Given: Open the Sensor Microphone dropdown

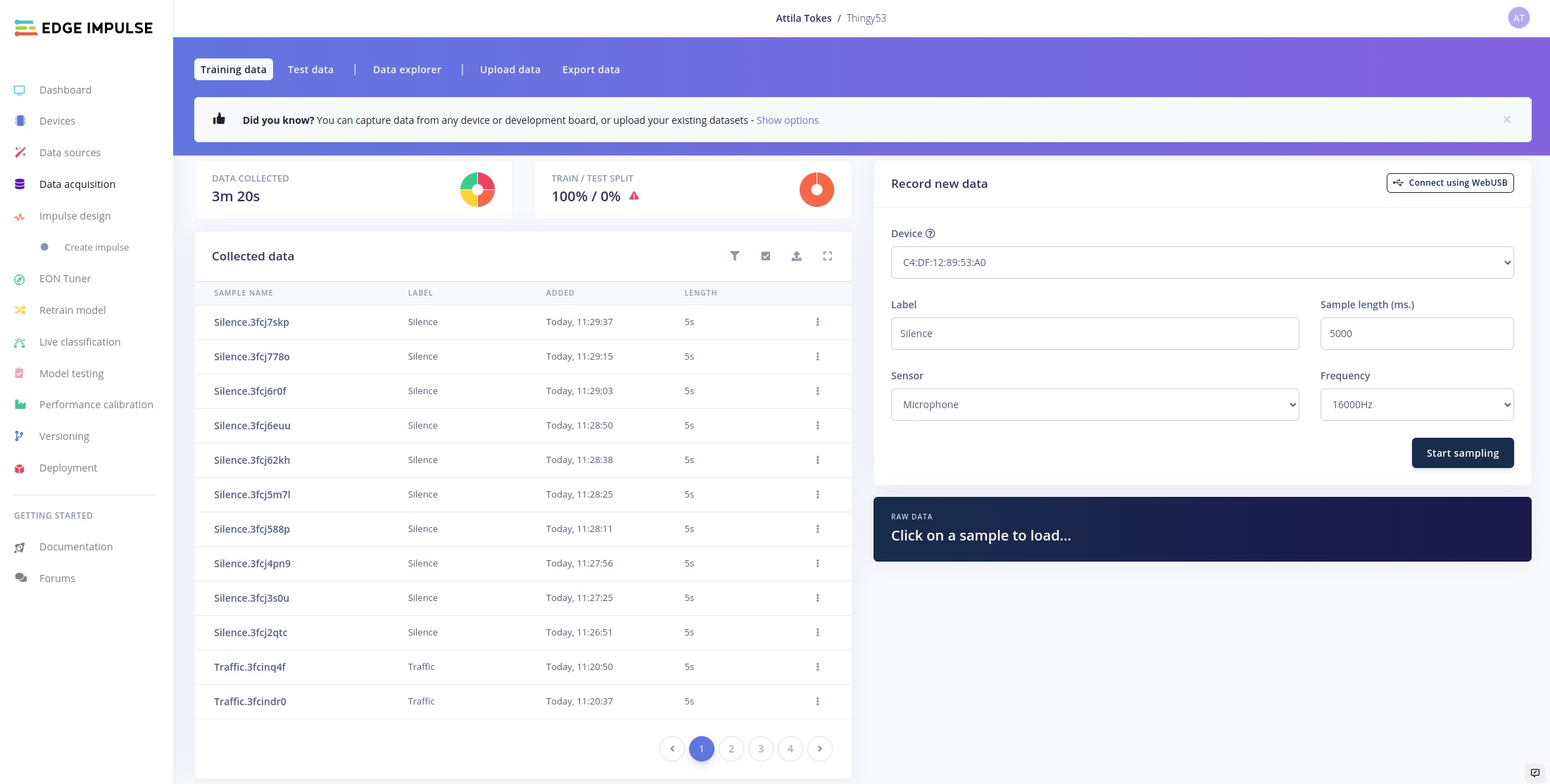Looking at the screenshot, I should click(1095, 405).
